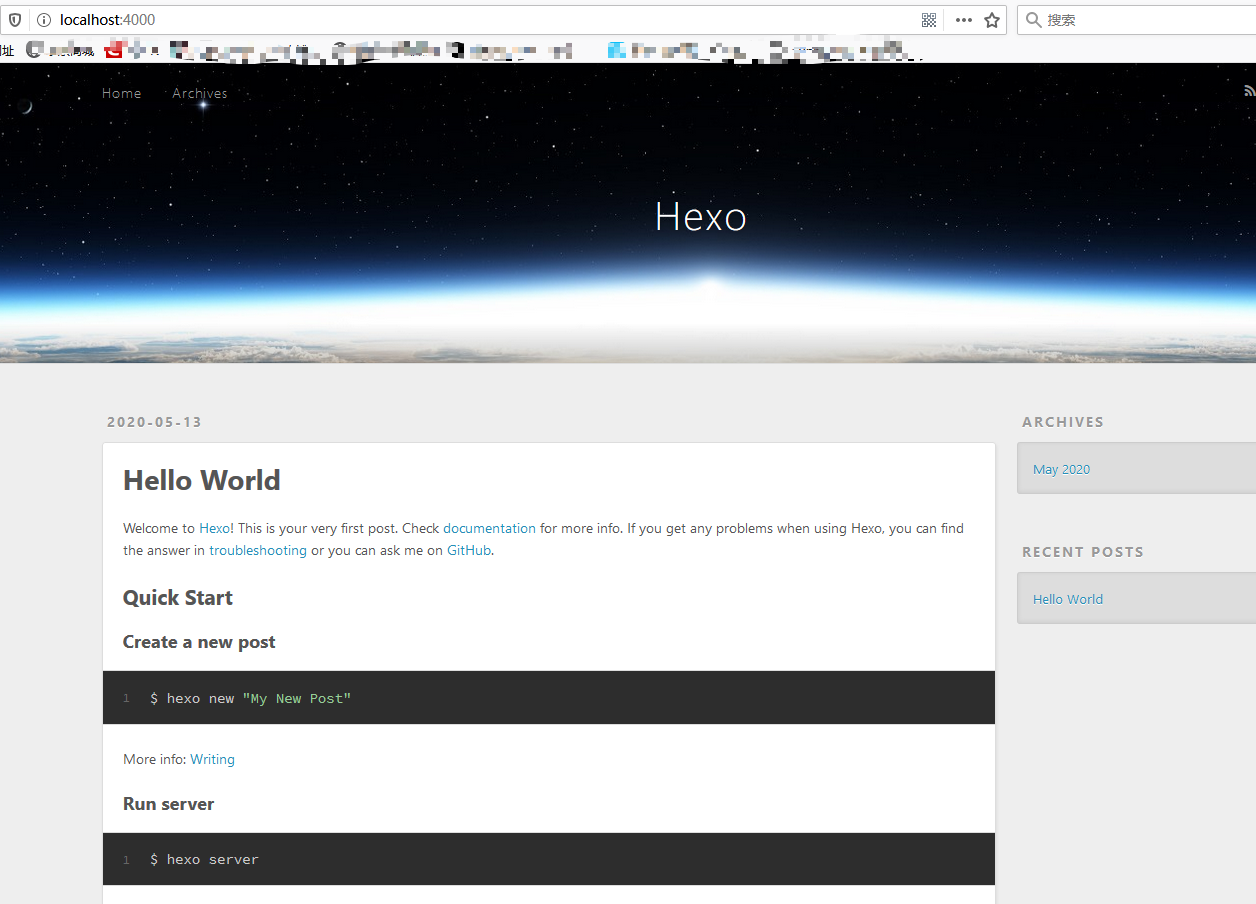Screen dimensions: 1256x904
Task: Open the documentation link
Action: [x=490, y=528]
